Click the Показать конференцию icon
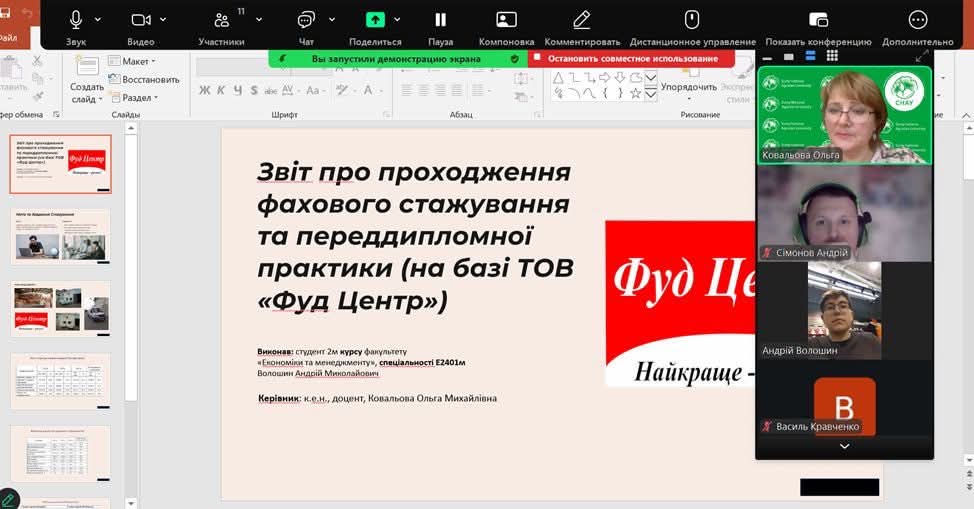 tap(818, 20)
